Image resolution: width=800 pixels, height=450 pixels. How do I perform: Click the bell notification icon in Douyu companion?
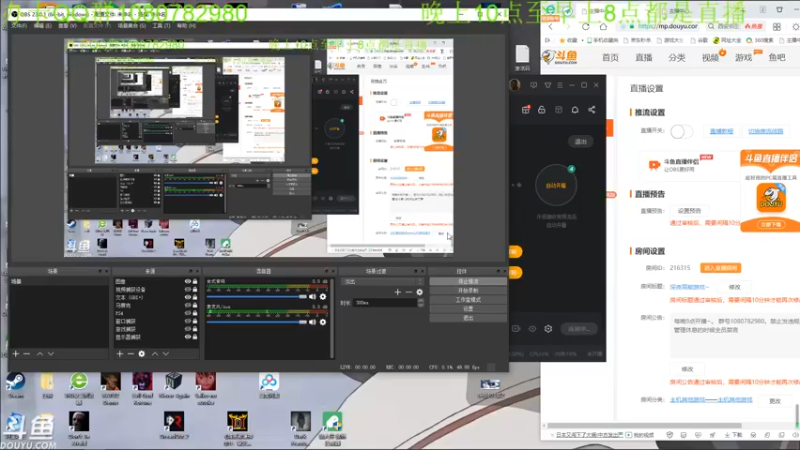(x=575, y=110)
